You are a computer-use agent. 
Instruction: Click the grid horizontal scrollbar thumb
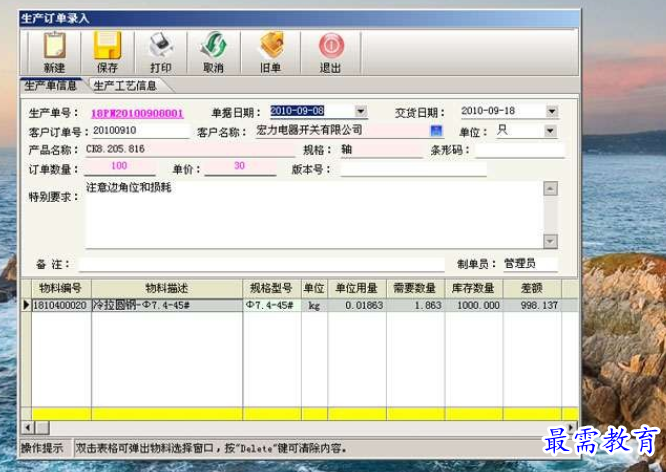[42, 427]
